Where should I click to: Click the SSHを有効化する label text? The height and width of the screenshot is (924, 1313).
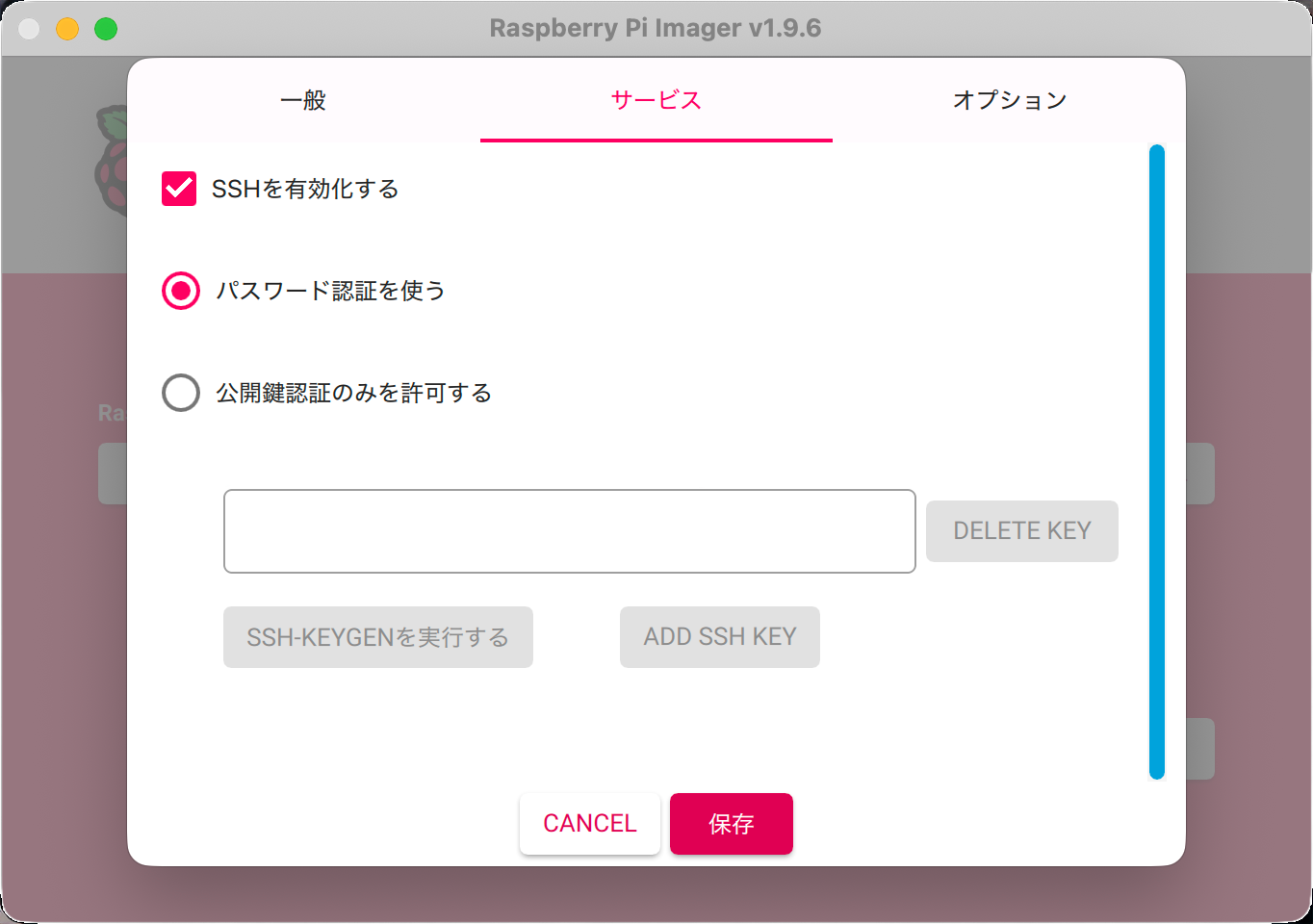(x=304, y=189)
